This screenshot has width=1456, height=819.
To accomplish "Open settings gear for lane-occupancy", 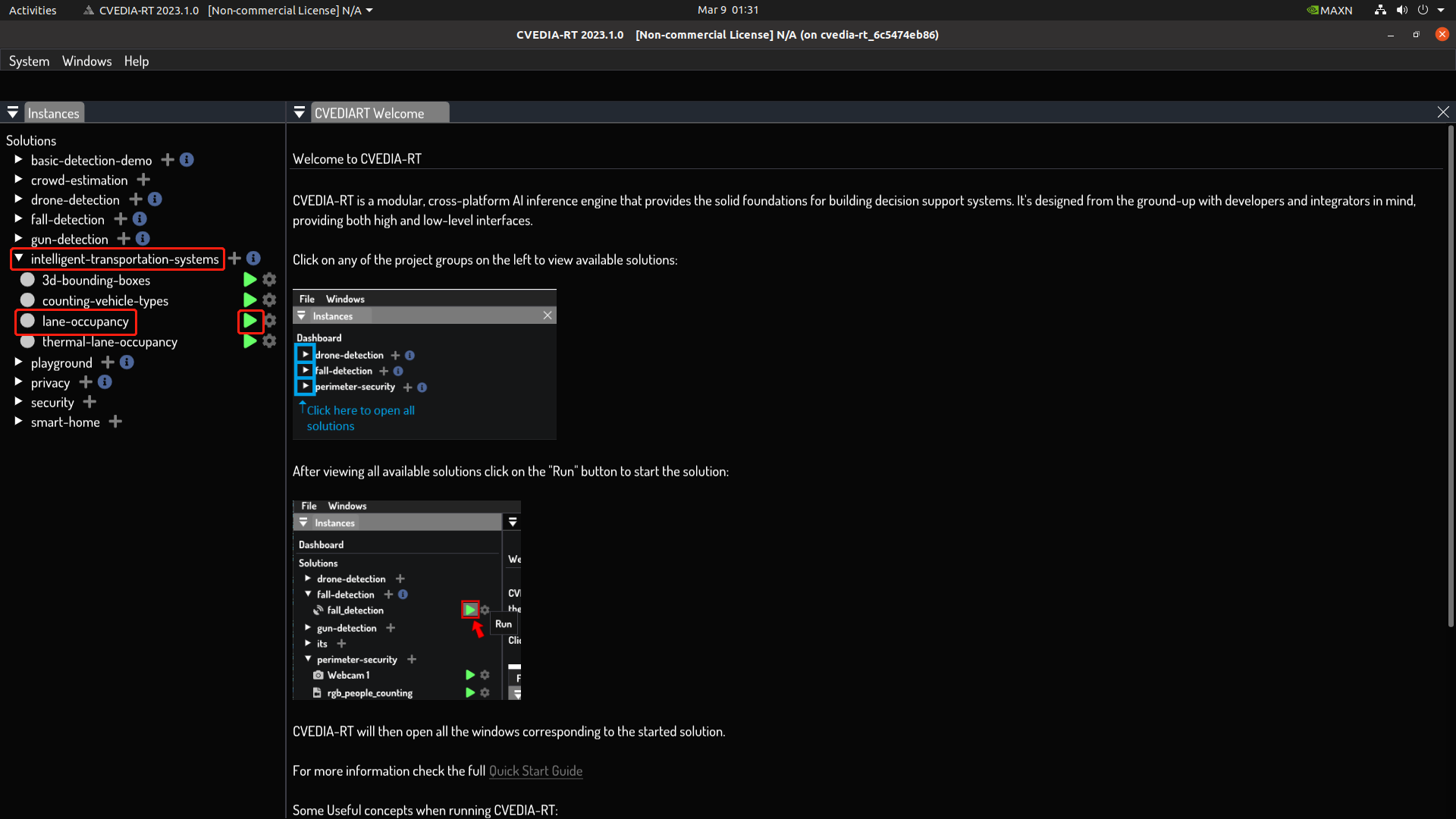I will coord(270,321).
